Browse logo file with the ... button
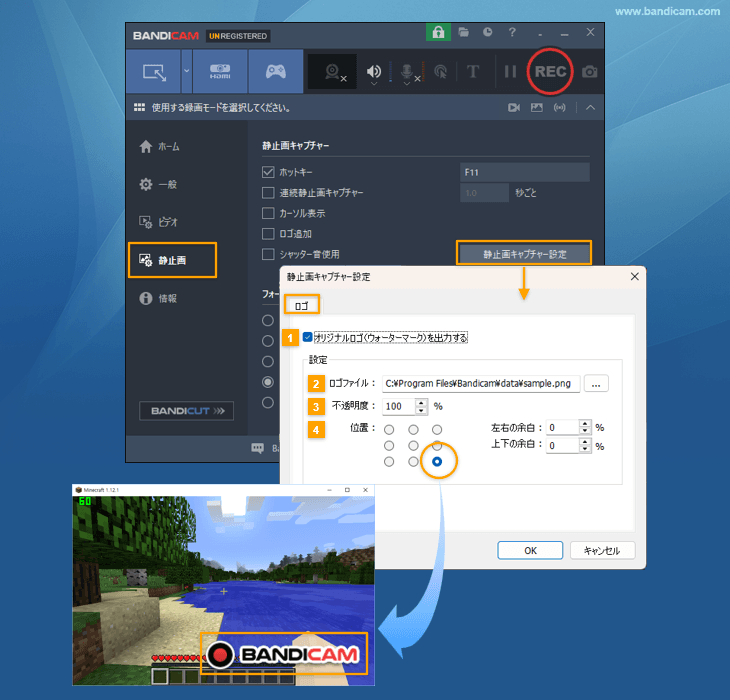The height and width of the screenshot is (700, 730). click(x=596, y=384)
